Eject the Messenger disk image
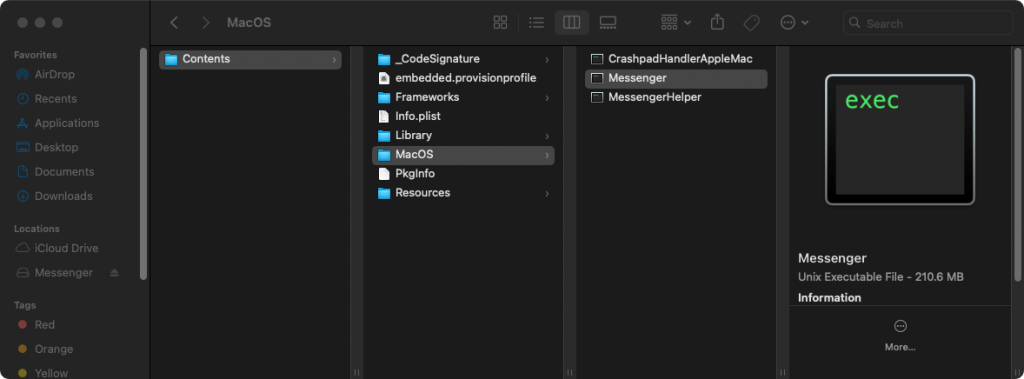The height and width of the screenshot is (379, 1024). (115, 272)
